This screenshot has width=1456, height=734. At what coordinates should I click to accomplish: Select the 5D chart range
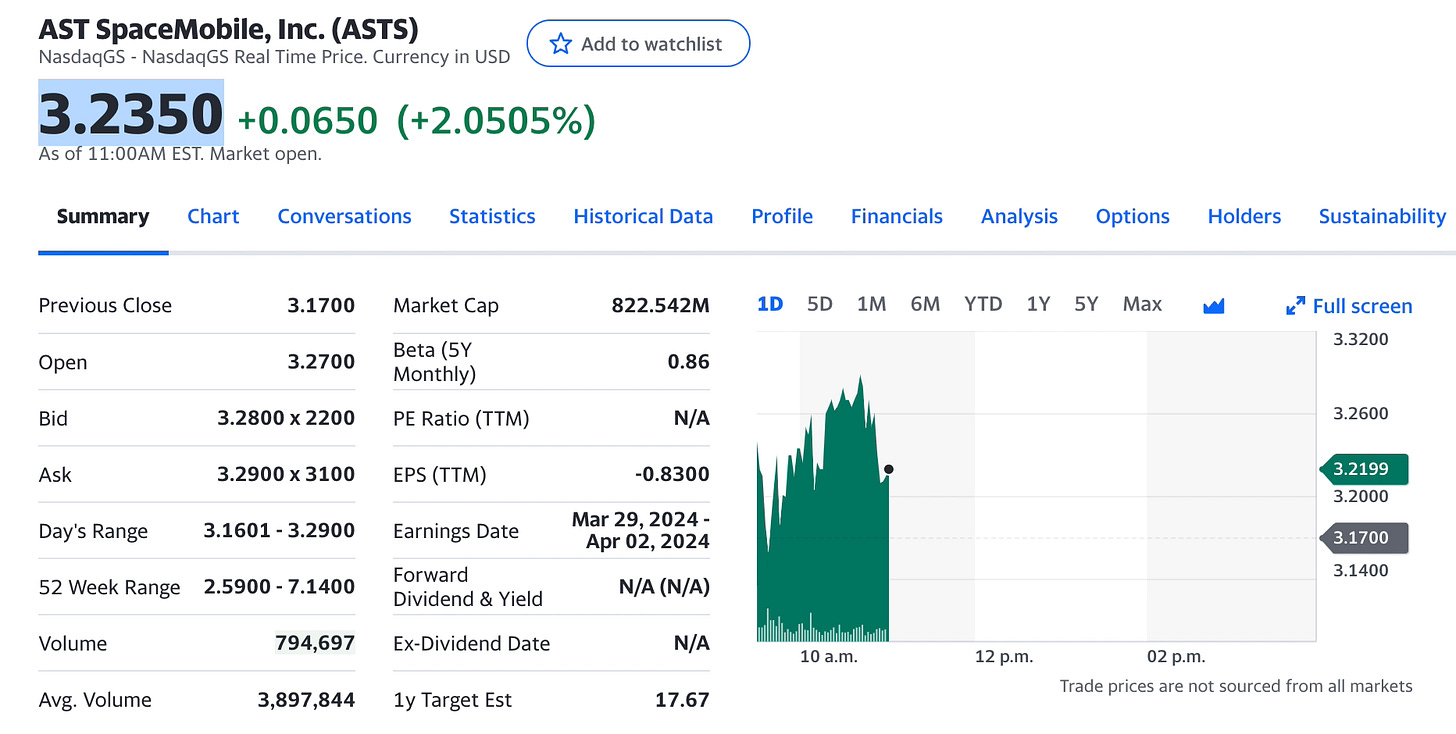[x=820, y=304]
